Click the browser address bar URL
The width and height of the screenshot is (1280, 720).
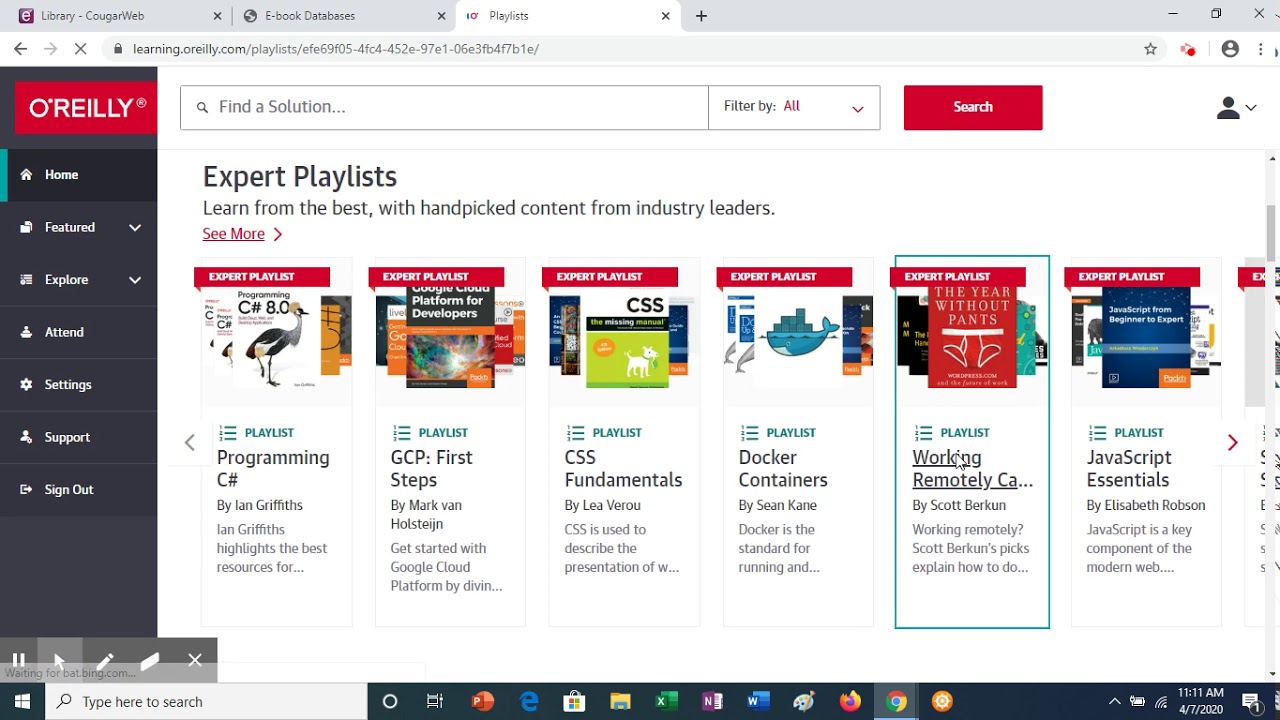pyautogui.click(x=336, y=48)
